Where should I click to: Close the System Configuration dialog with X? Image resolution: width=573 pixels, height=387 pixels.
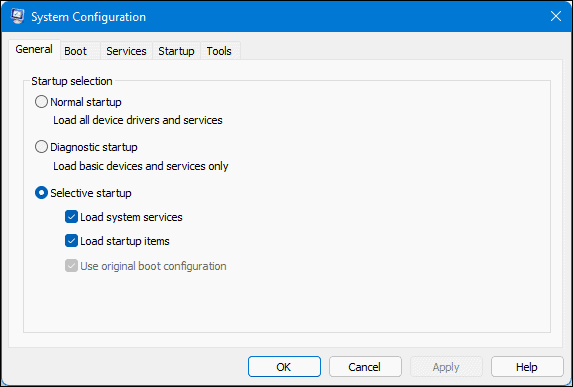(555, 16)
